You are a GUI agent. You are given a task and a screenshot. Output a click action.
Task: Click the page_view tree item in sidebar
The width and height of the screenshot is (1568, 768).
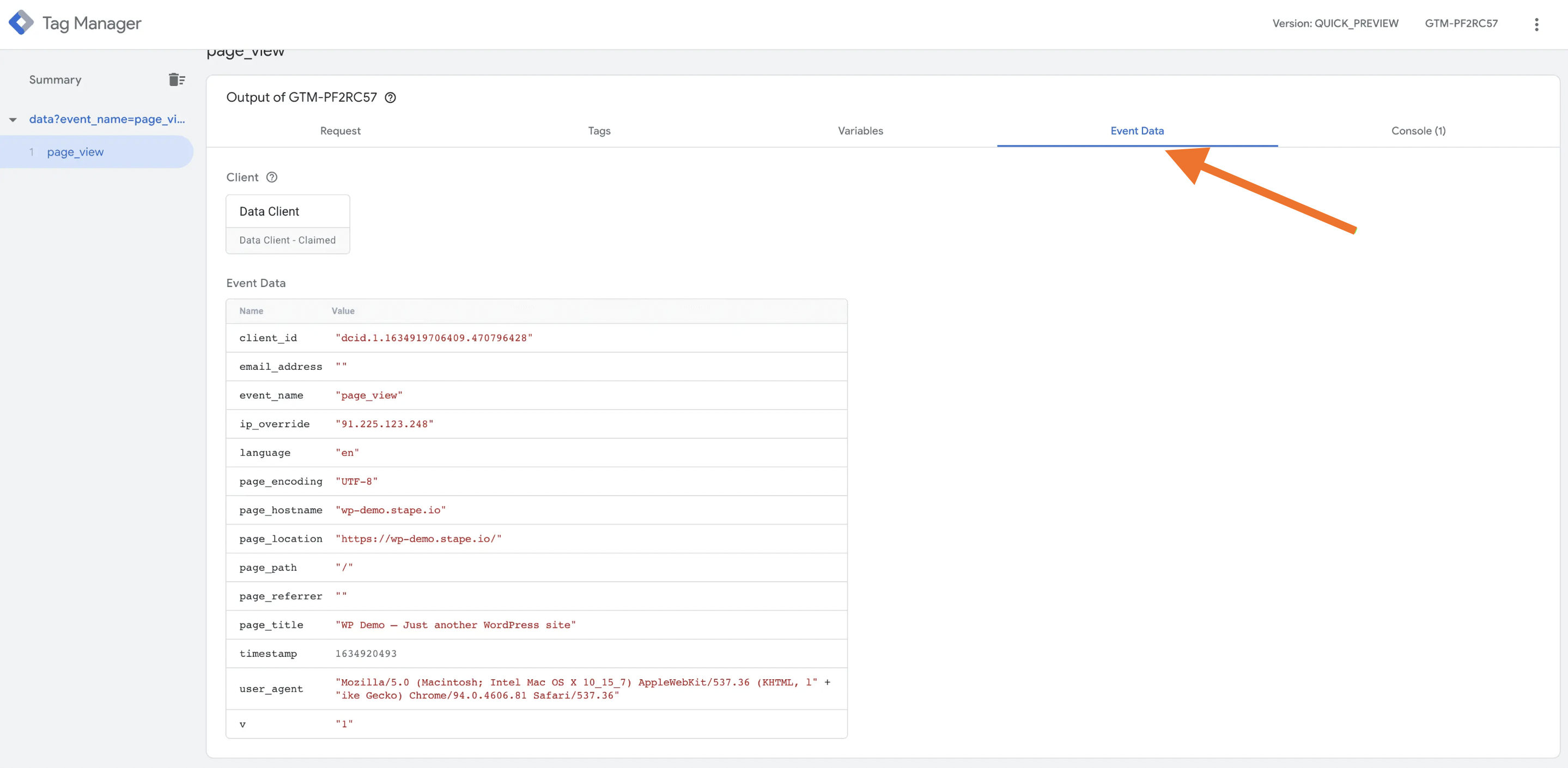(75, 151)
